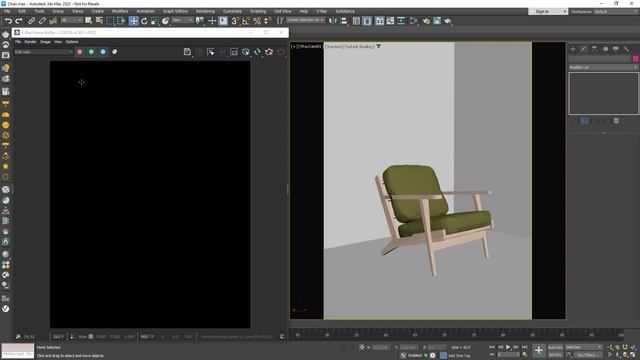Click the Mirror tool icon
The height and width of the screenshot is (360, 640).
pos(333,21)
